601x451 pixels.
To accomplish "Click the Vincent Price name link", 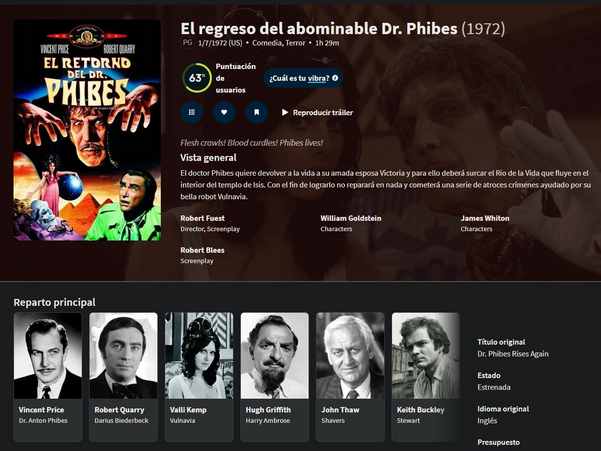I will coord(41,410).
